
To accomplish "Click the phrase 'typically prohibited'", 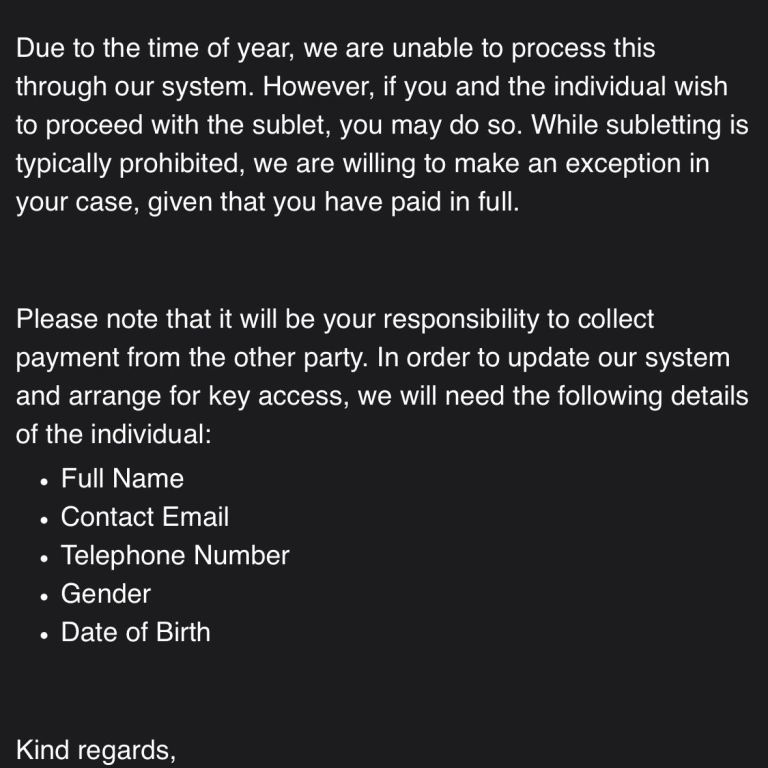I will (x=130, y=164).
